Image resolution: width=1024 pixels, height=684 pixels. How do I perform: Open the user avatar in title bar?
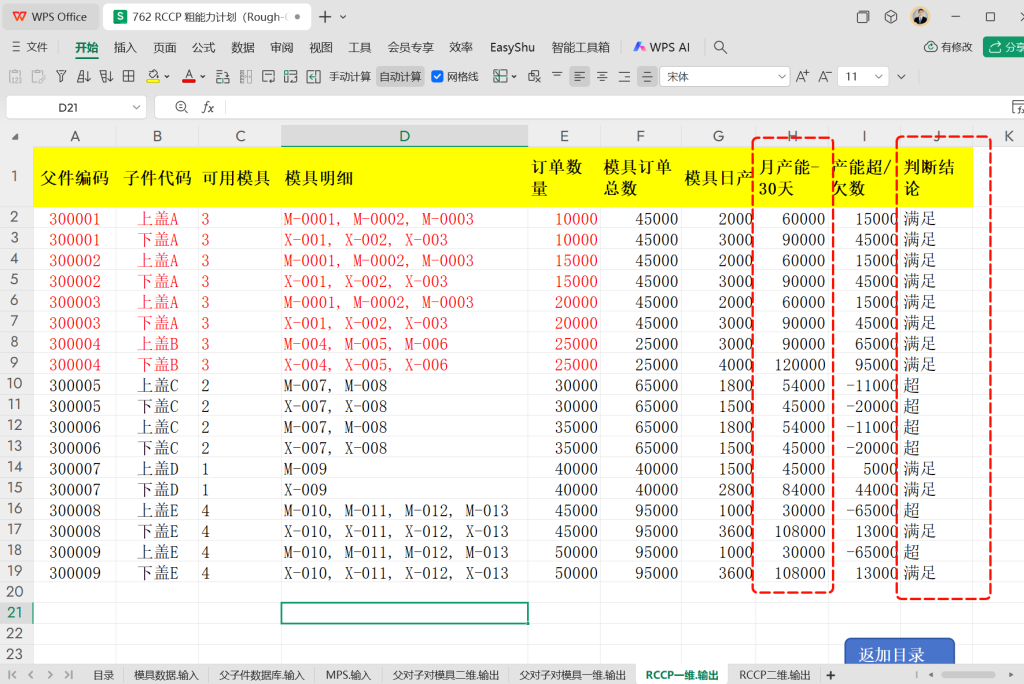(920, 16)
